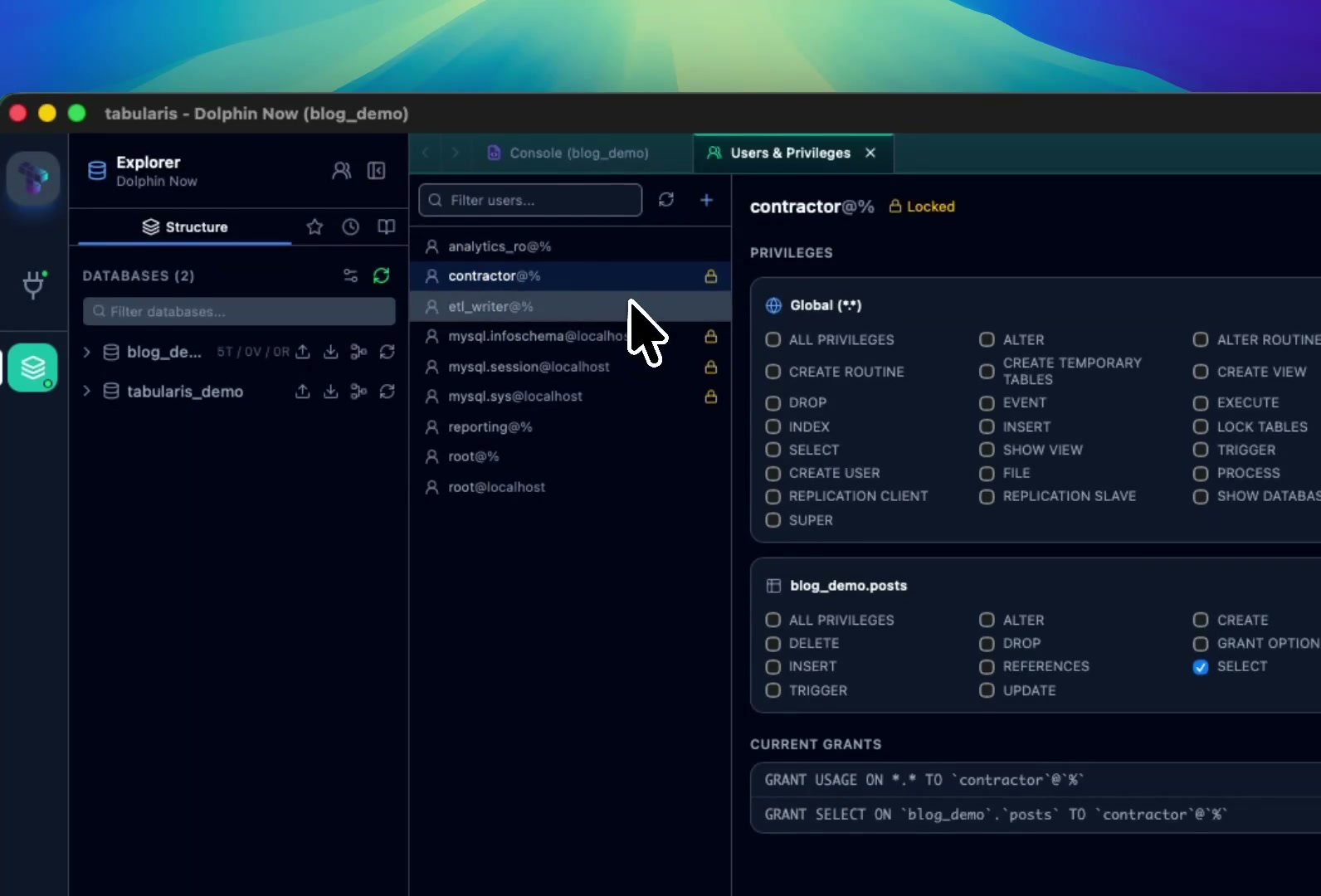
Task: Uncheck SELECT privilege on blog_demo.posts
Action: [1201, 667]
